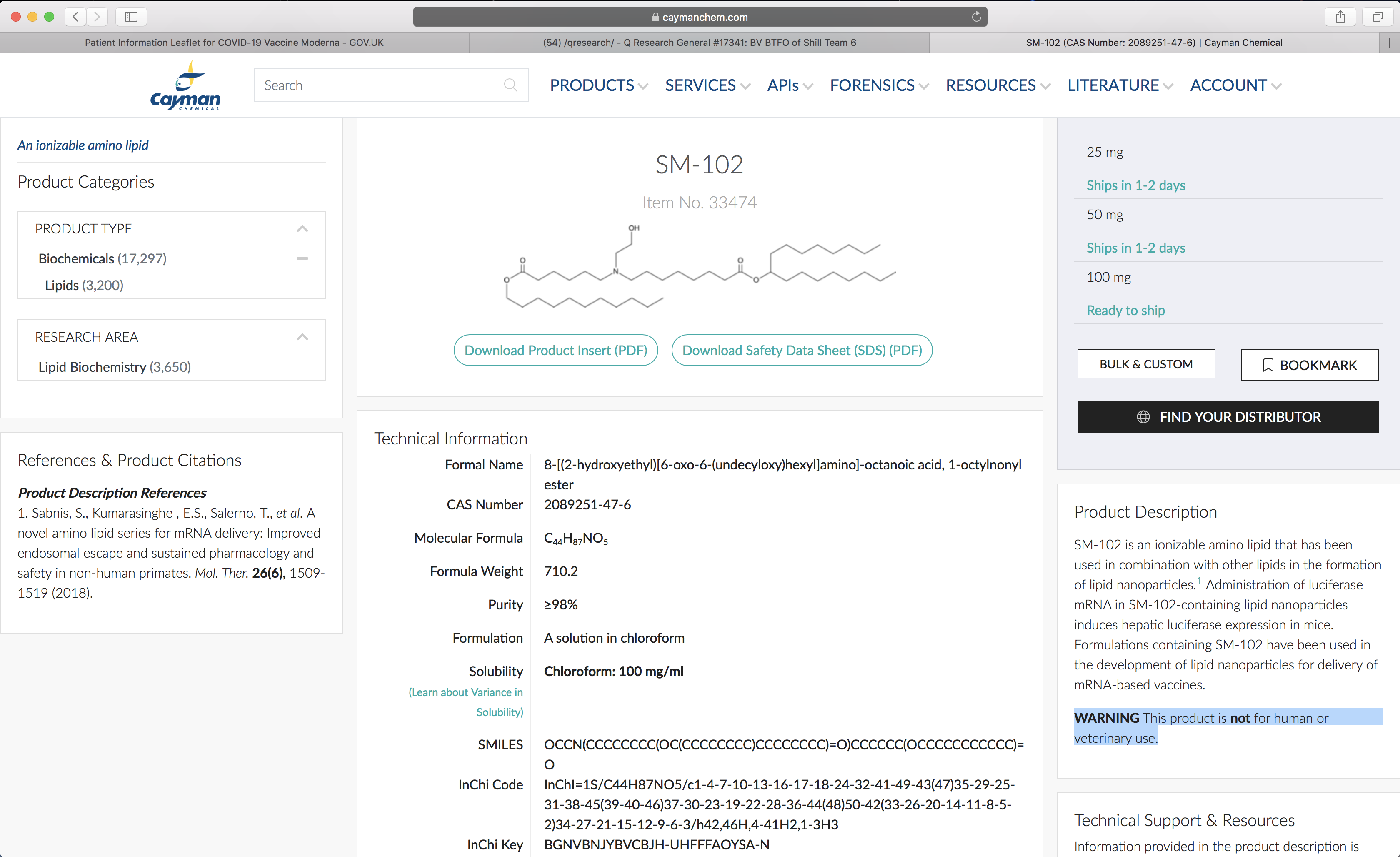
Task: Click Download Safety Data Sheet (SDS) button
Action: click(802, 350)
